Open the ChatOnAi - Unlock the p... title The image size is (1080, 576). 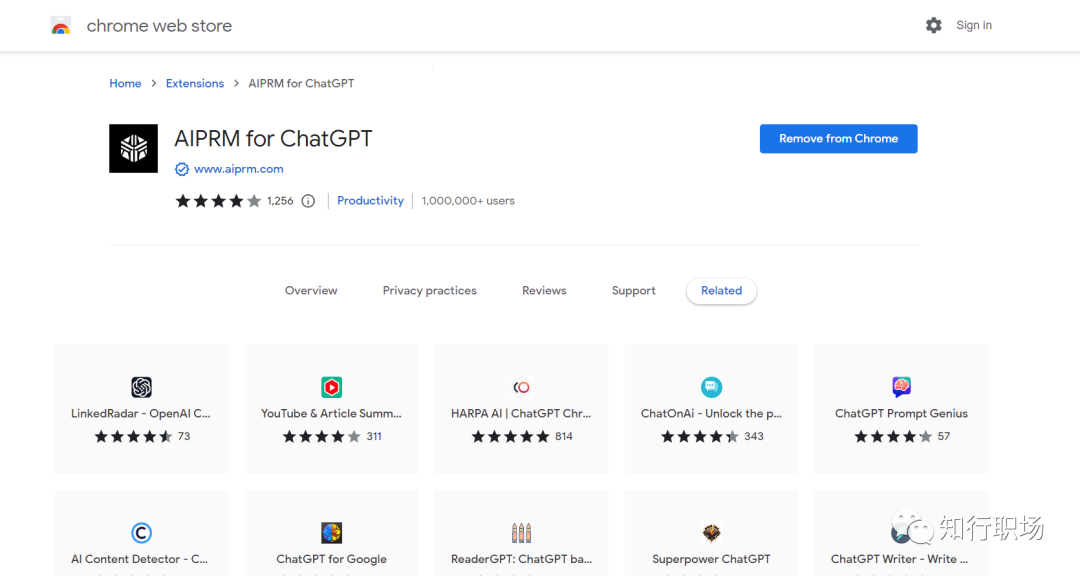point(712,414)
